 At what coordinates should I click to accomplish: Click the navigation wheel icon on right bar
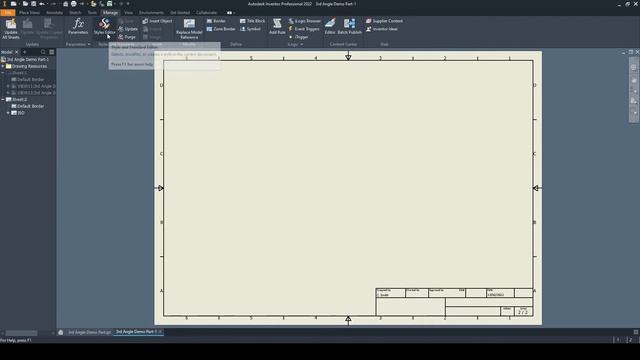tap(633, 67)
